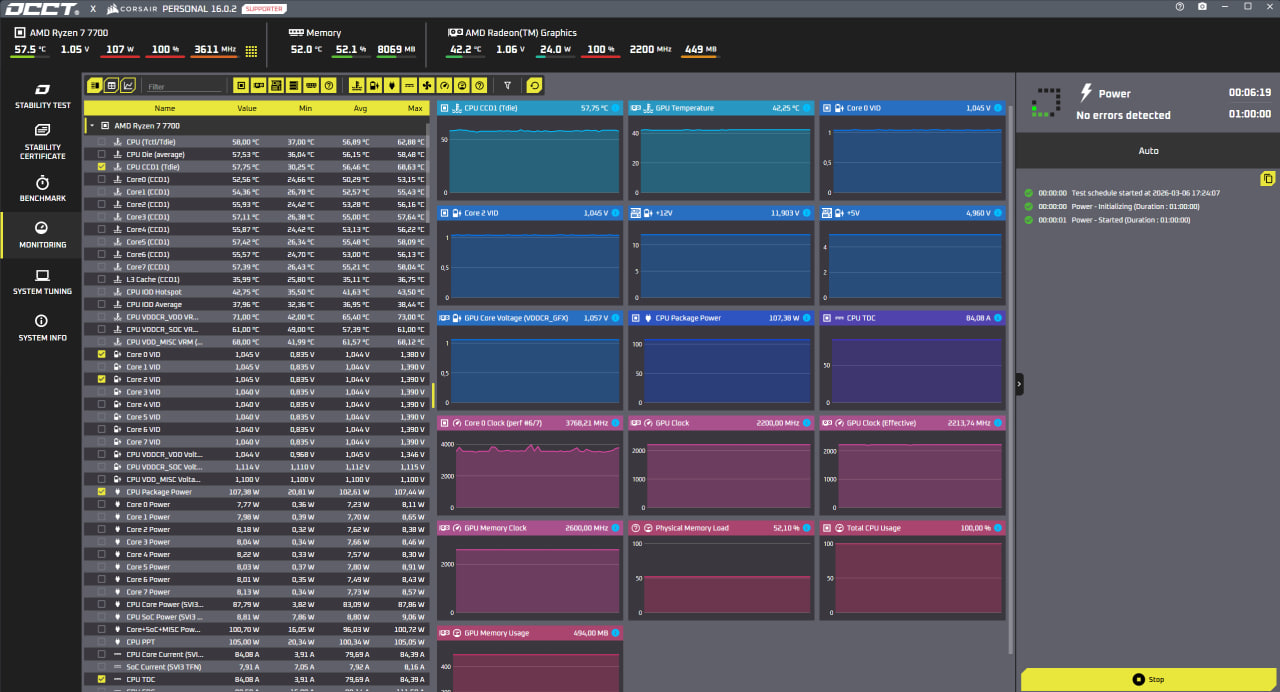Uncheck the CPU CCD1 (Tdie) checkbox
The width and height of the screenshot is (1280, 692).
[101, 167]
